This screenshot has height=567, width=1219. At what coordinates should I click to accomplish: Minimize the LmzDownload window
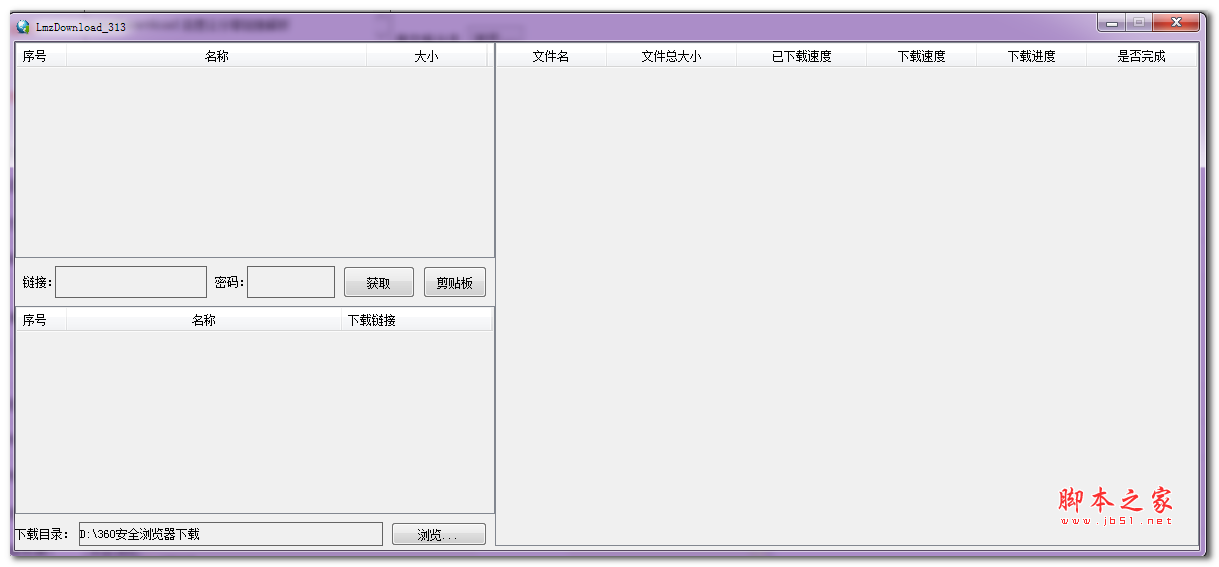click(1111, 22)
